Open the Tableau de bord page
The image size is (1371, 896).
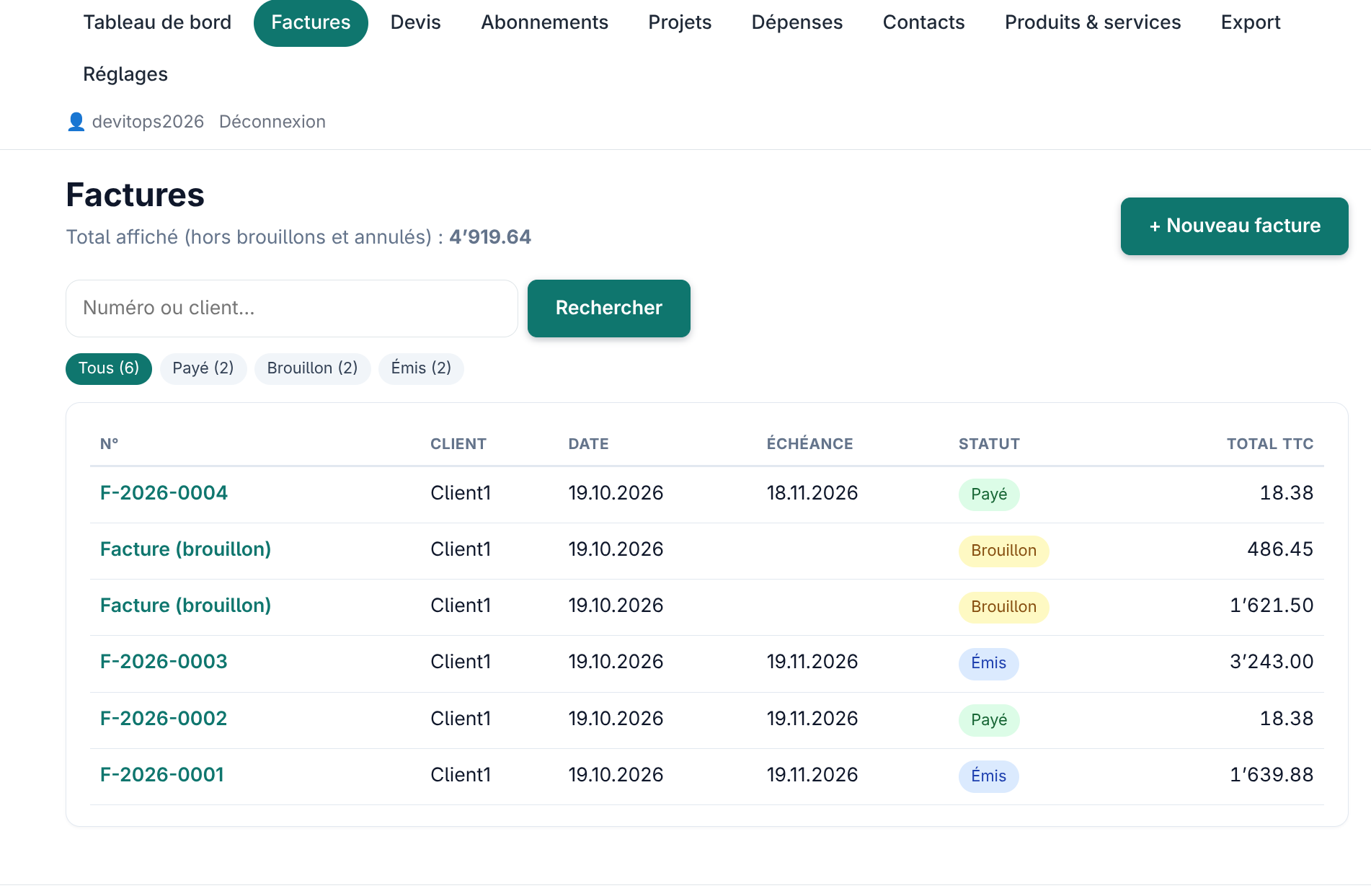tap(157, 22)
